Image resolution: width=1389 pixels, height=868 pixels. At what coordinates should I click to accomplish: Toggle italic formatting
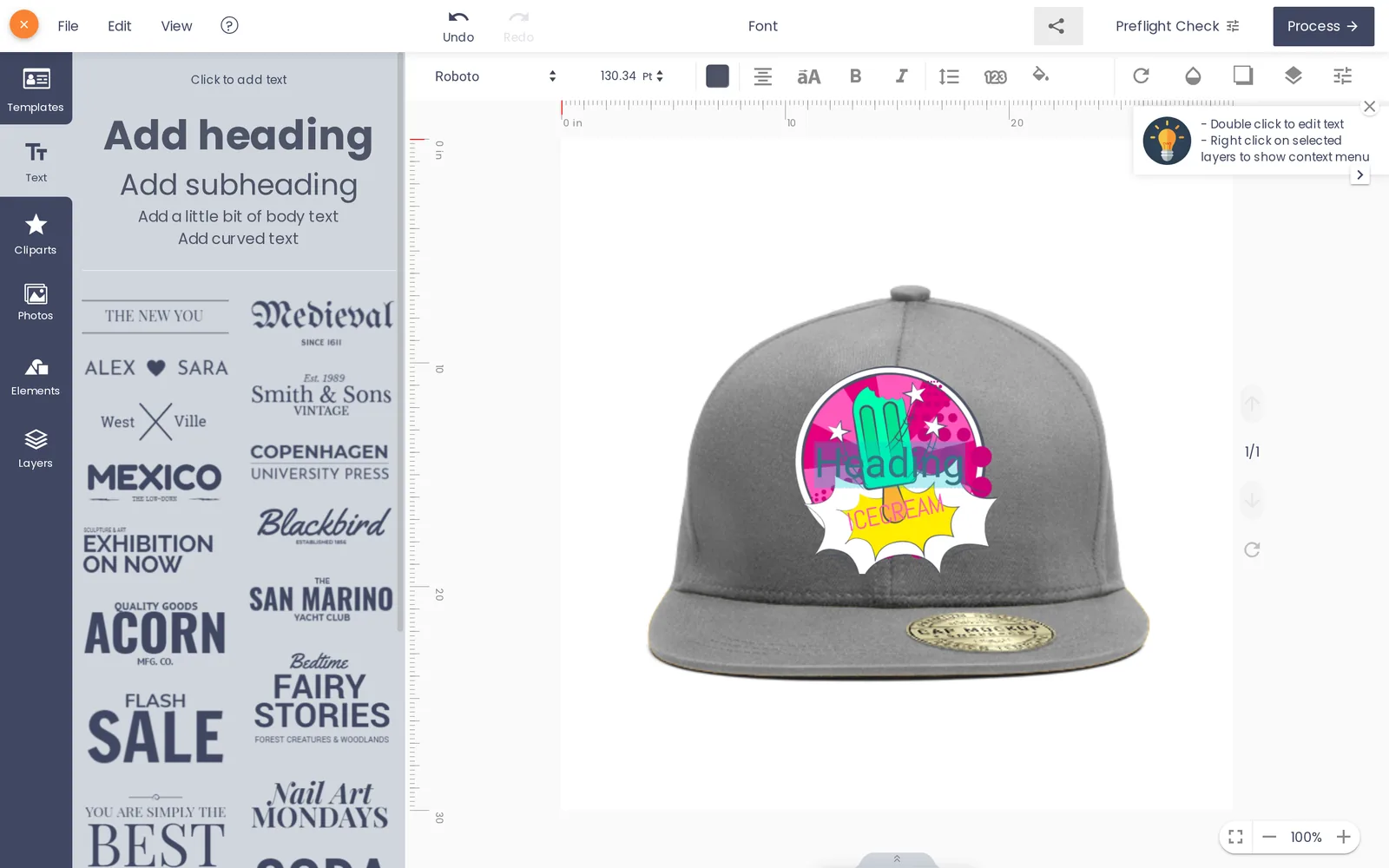(x=902, y=76)
